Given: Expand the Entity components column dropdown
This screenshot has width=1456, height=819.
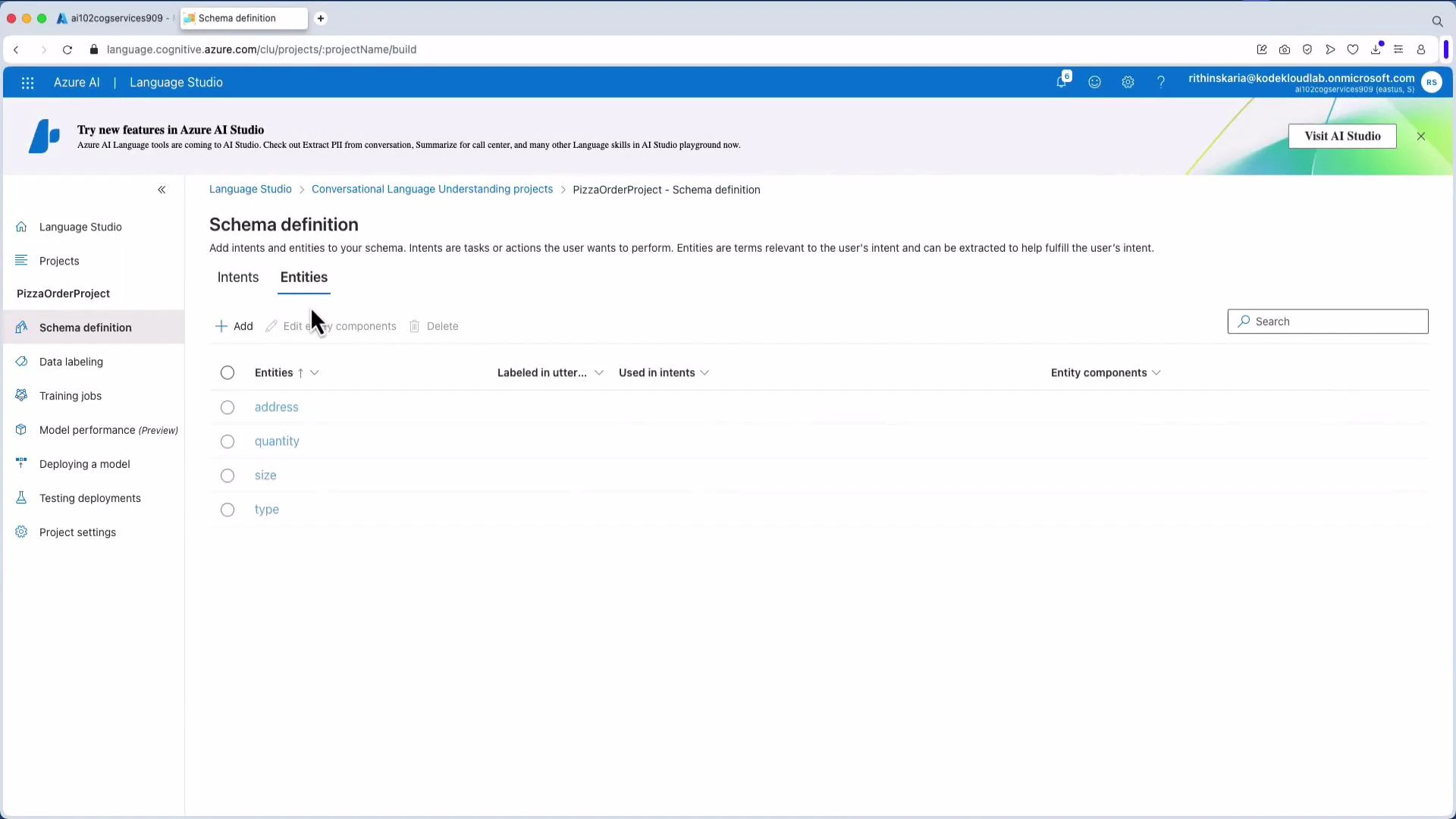Looking at the screenshot, I should 1156,372.
